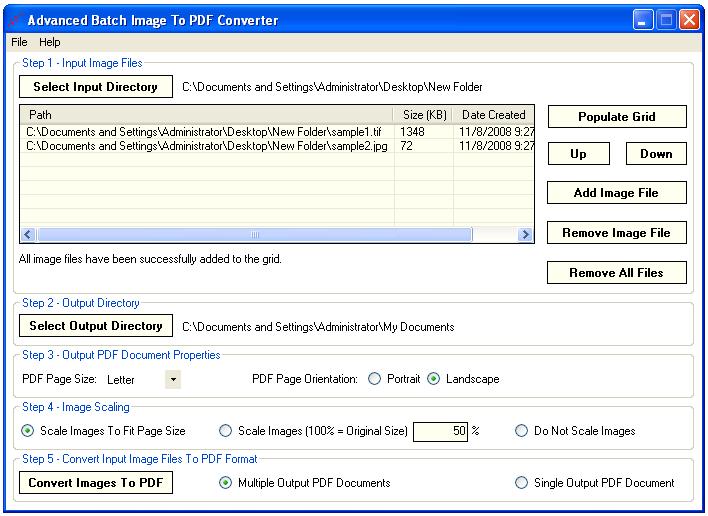Click the Populate Grid button
Image resolution: width=708 pixels, height=516 pixels.
click(x=617, y=116)
